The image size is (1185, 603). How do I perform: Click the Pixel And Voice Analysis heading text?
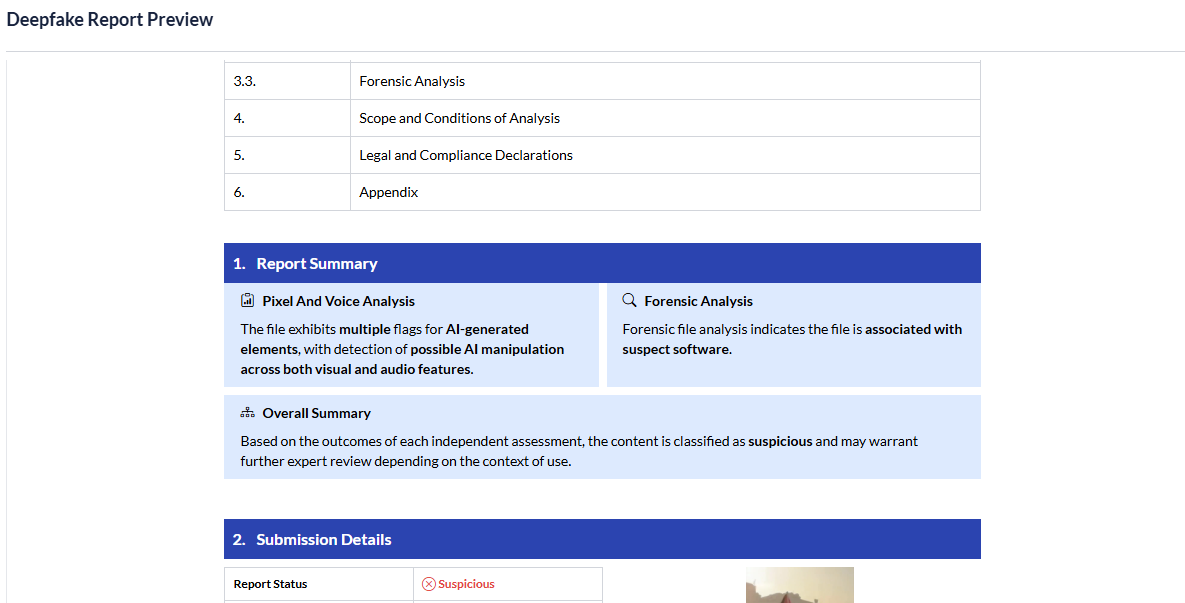coord(338,301)
